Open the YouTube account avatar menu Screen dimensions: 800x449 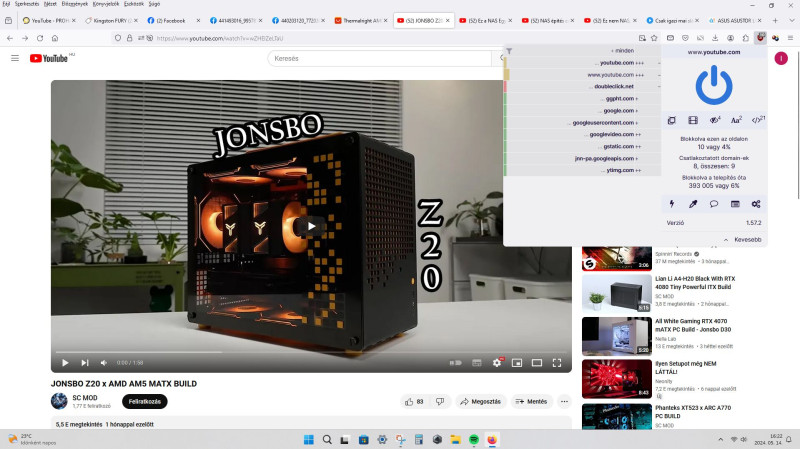(781, 58)
